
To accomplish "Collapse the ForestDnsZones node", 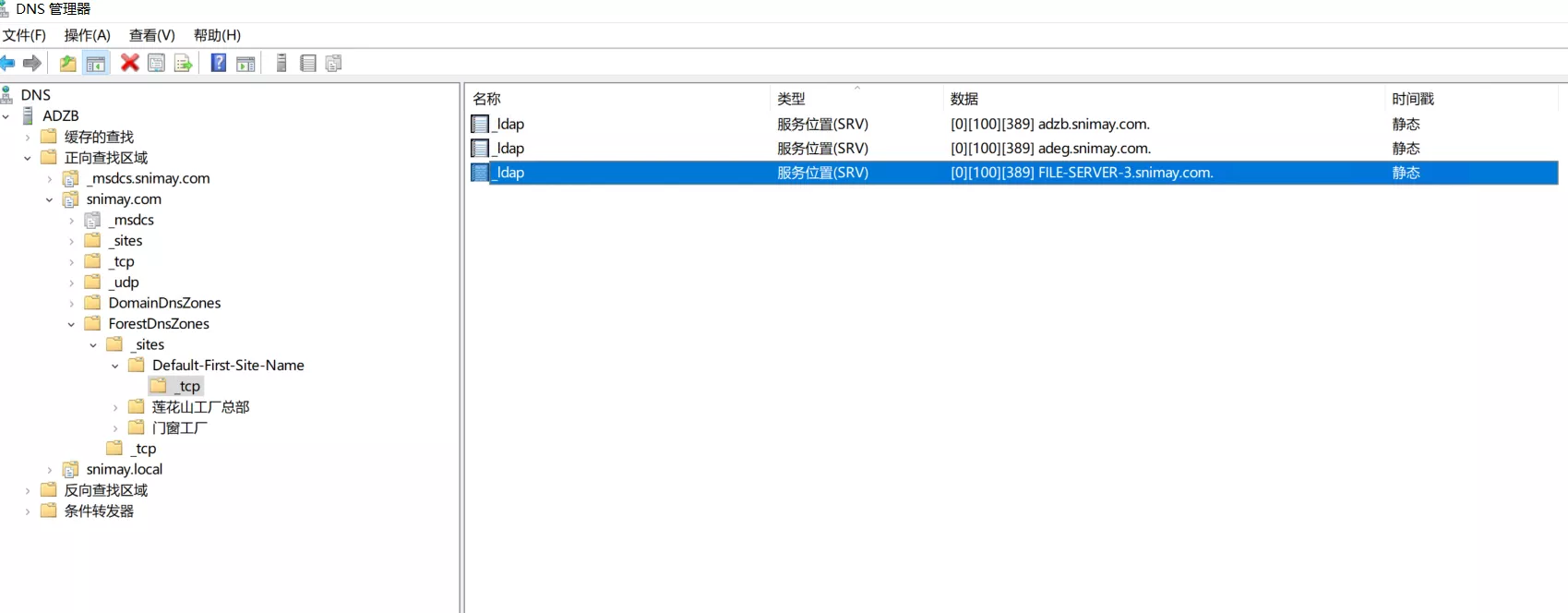I will coord(71,324).
